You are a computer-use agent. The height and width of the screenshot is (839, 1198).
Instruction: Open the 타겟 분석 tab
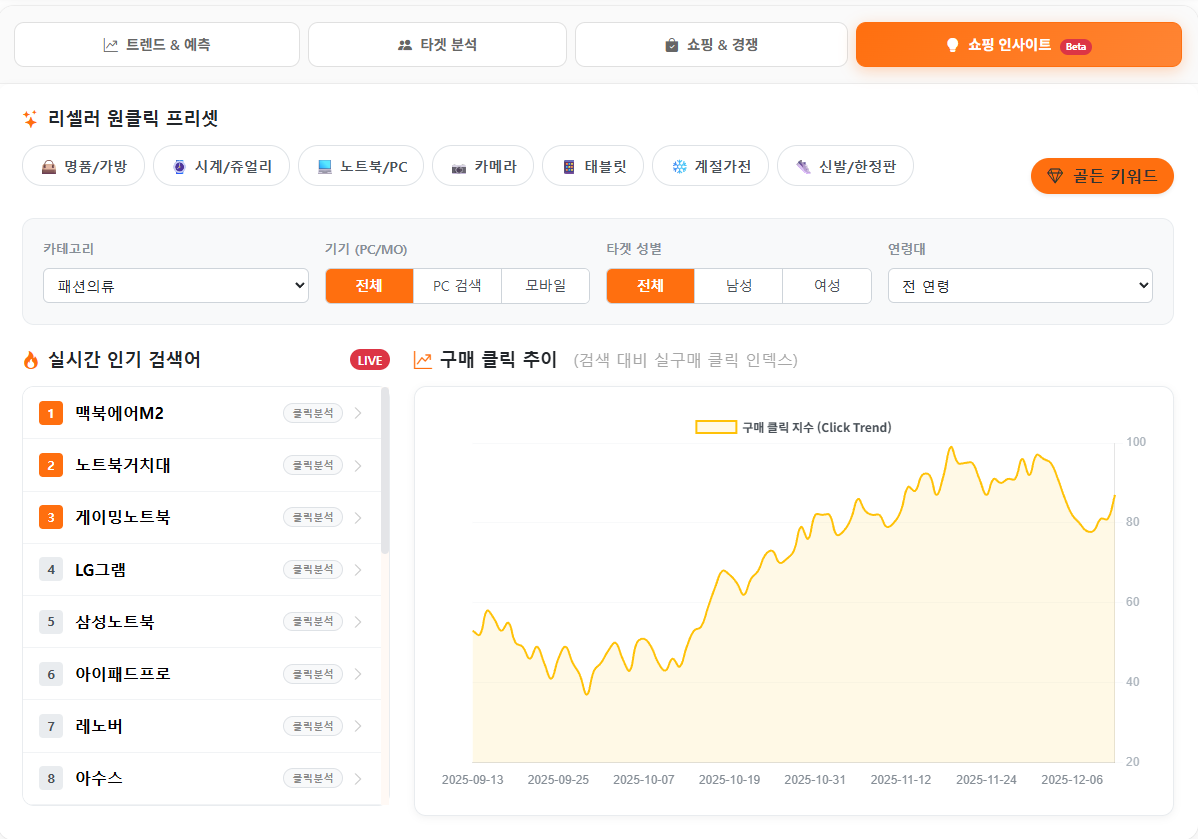(437, 44)
